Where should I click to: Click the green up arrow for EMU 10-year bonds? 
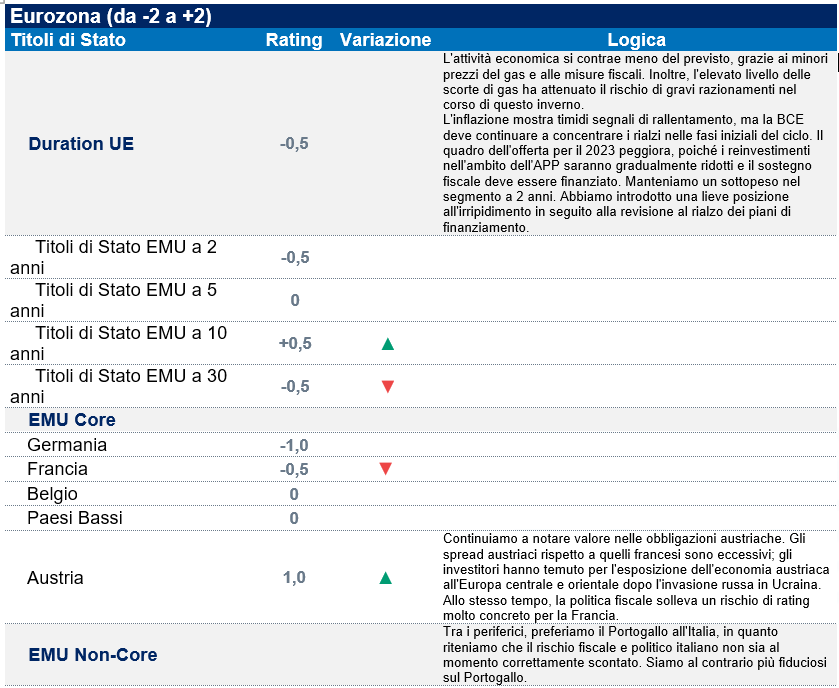pos(388,344)
